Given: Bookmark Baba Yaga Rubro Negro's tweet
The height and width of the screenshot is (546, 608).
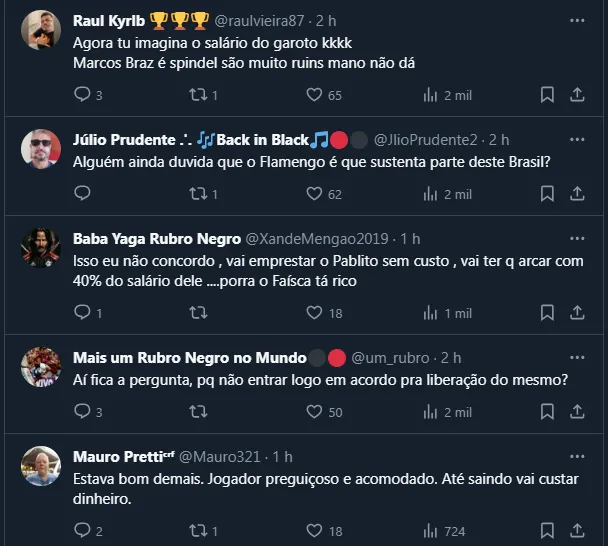Looking at the screenshot, I should 547,313.
